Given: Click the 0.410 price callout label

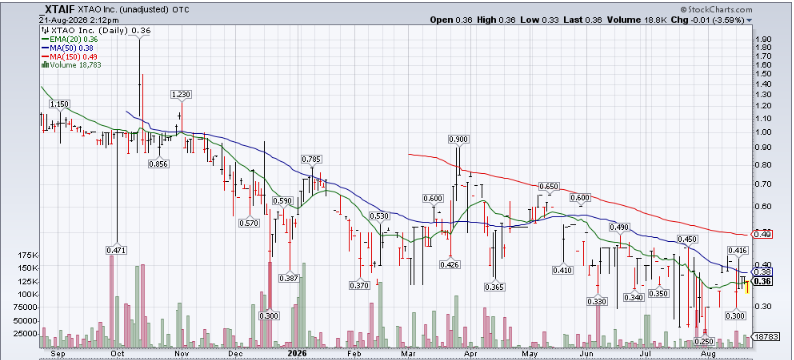Looking at the screenshot, I should point(562,270).
